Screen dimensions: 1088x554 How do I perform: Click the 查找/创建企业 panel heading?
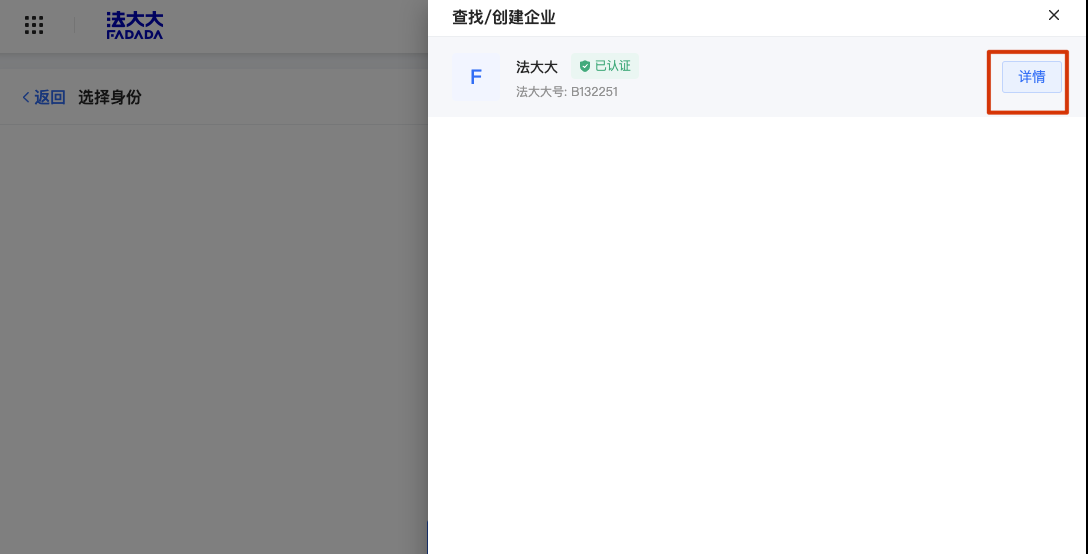pyautogui.click(x=504, y=17)
